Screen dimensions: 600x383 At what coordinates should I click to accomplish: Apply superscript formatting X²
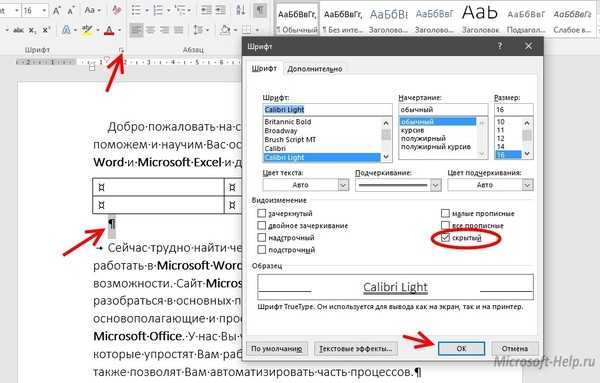pyautogui.click(x=46, y=30)
